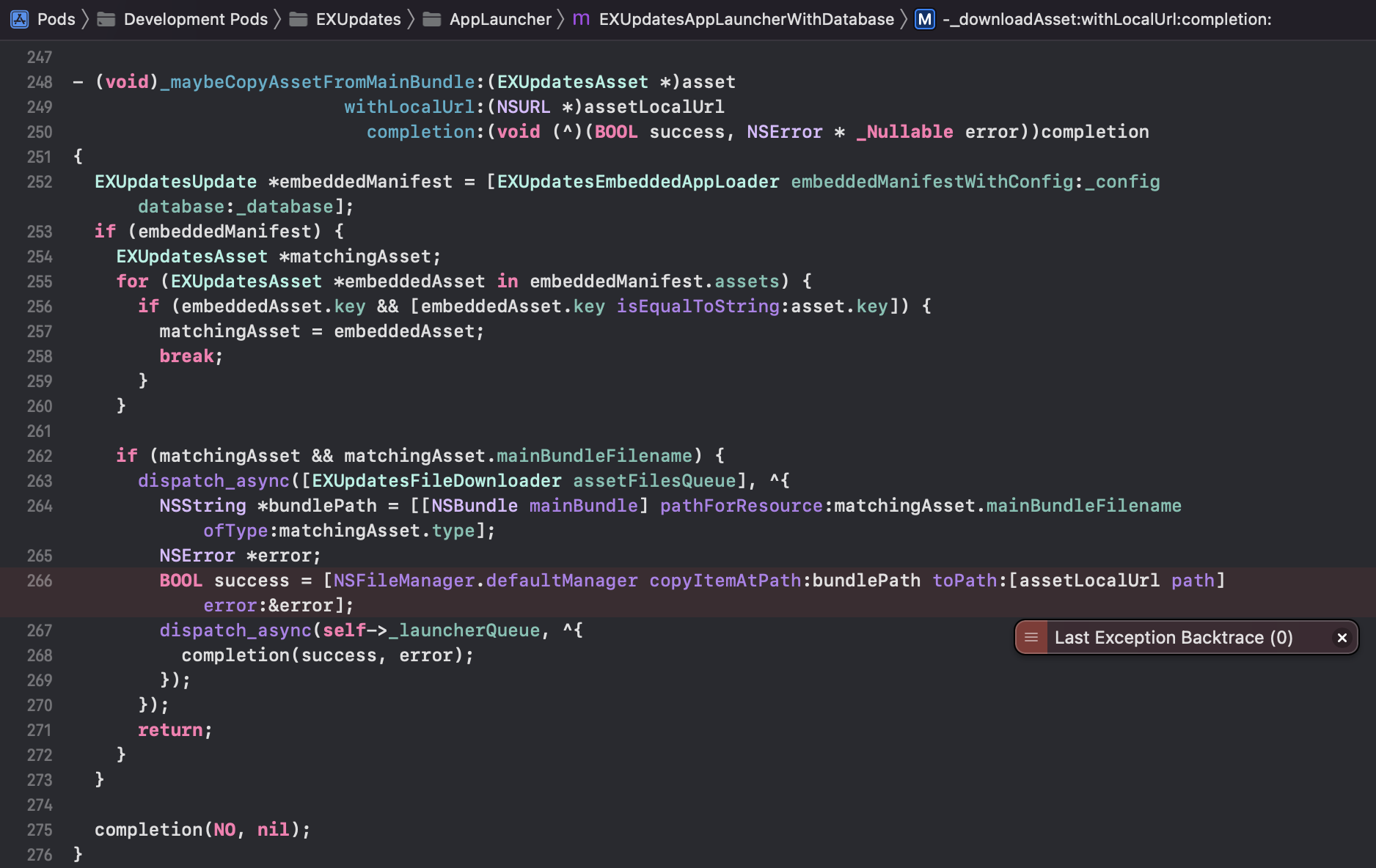Screen dimensions: 1376x868
Task: Open the AppLauncher breadcrumb menu
Action: 500,19
